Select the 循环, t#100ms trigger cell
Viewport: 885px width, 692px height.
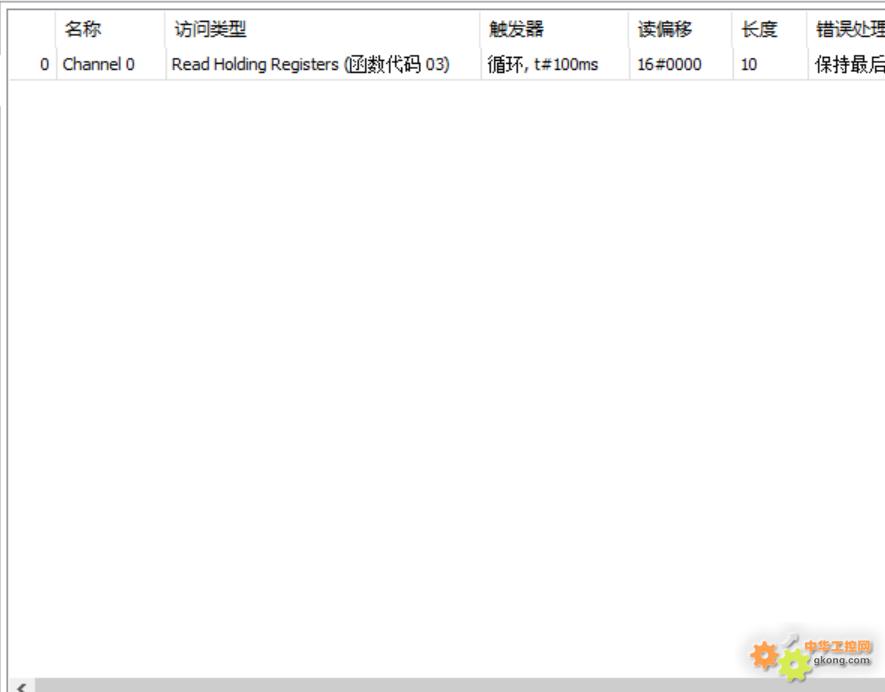(x=555, y=64)
